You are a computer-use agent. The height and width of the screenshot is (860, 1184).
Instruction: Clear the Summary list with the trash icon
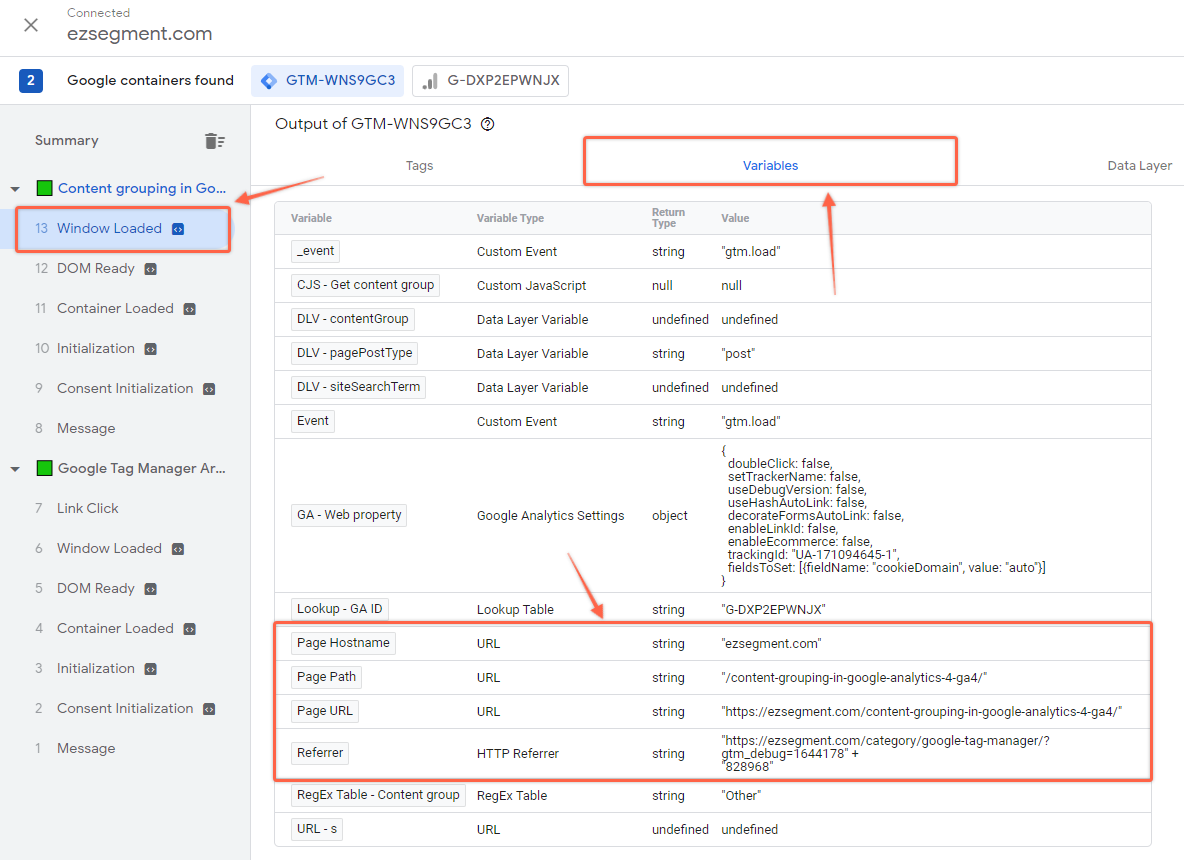[x=215, y=140]
